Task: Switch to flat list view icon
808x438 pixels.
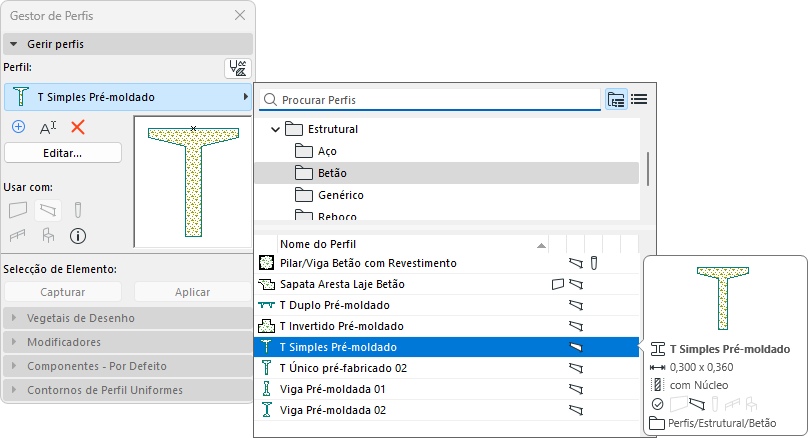Action: click(x=640, y=99)
